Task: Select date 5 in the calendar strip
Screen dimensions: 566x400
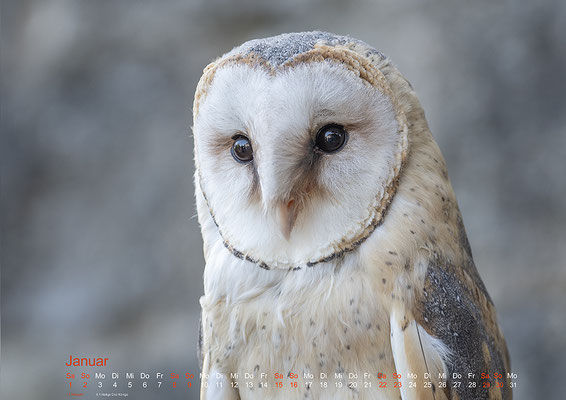Action: pos(130,385)
